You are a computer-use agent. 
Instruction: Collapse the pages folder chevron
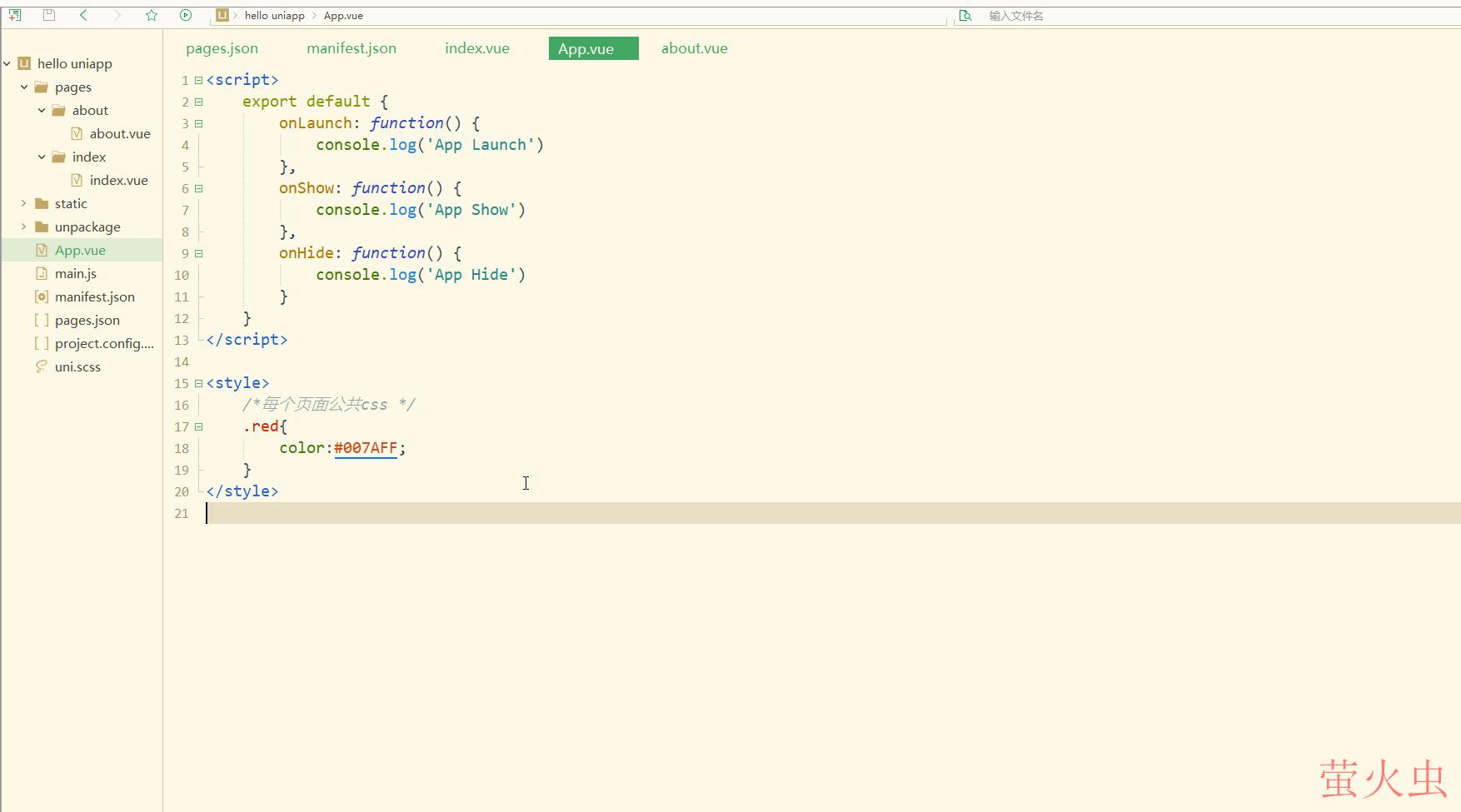24,87
